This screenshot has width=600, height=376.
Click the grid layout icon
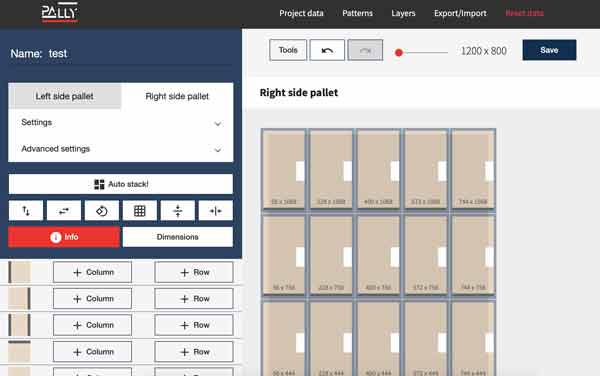[140, 211]
